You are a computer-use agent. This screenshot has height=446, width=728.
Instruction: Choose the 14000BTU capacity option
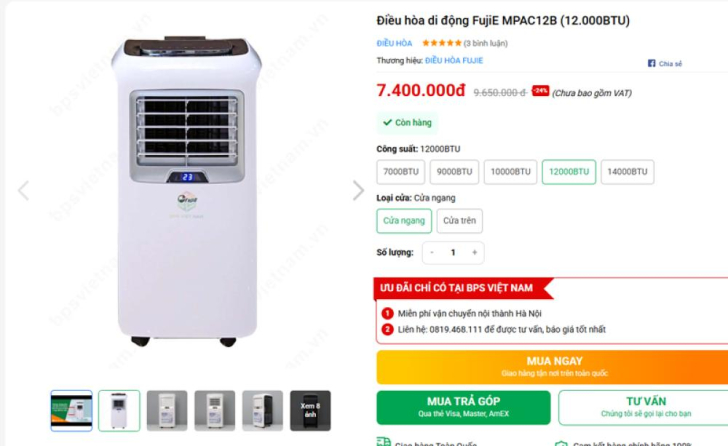pyautogui.click(x=627, y=172)
